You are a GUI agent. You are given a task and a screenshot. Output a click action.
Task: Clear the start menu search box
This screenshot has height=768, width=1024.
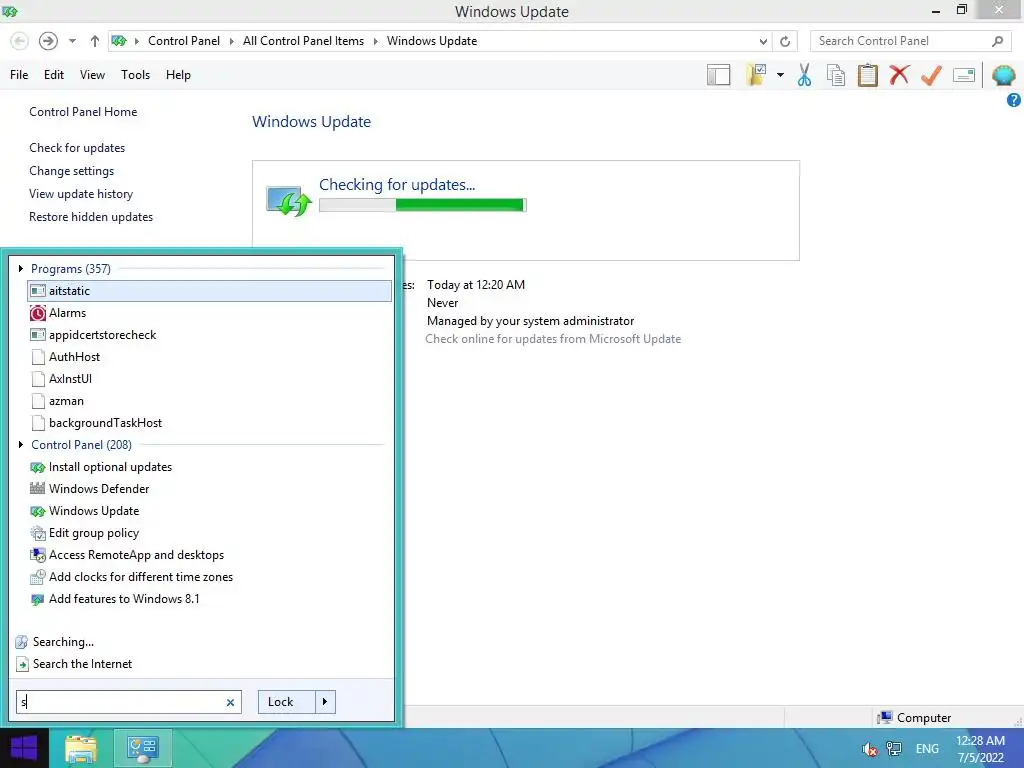point(230,703)
